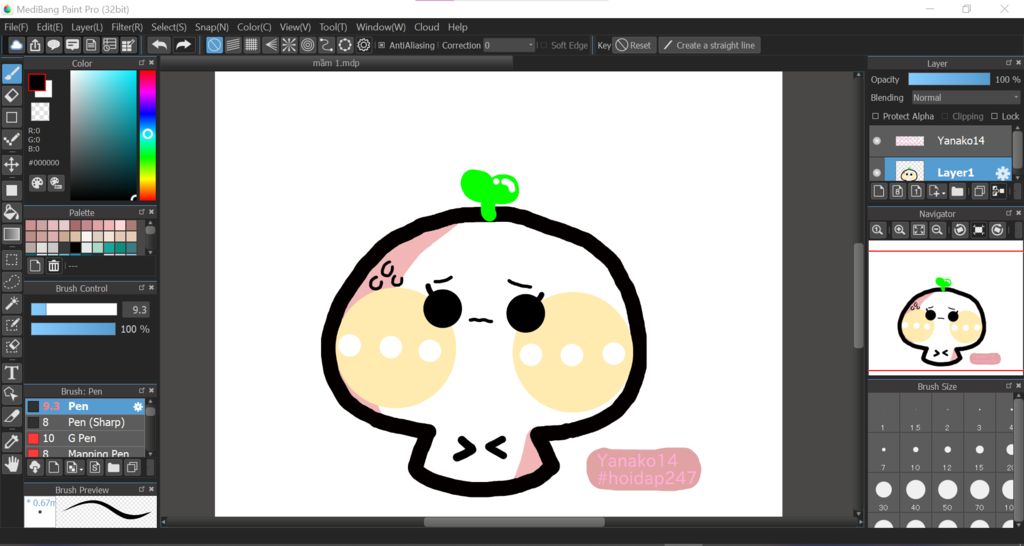This screenshot has height=546, width=1024.
Task: Select the Hand tool
Action: click(12, 464)
